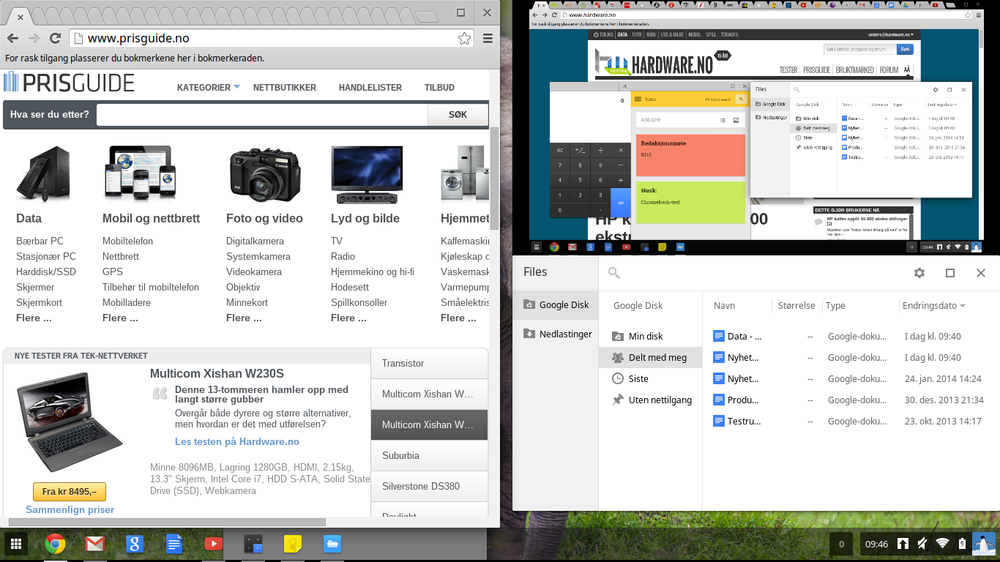
Task: Open the Files app shelf icon
Action: 332,544
